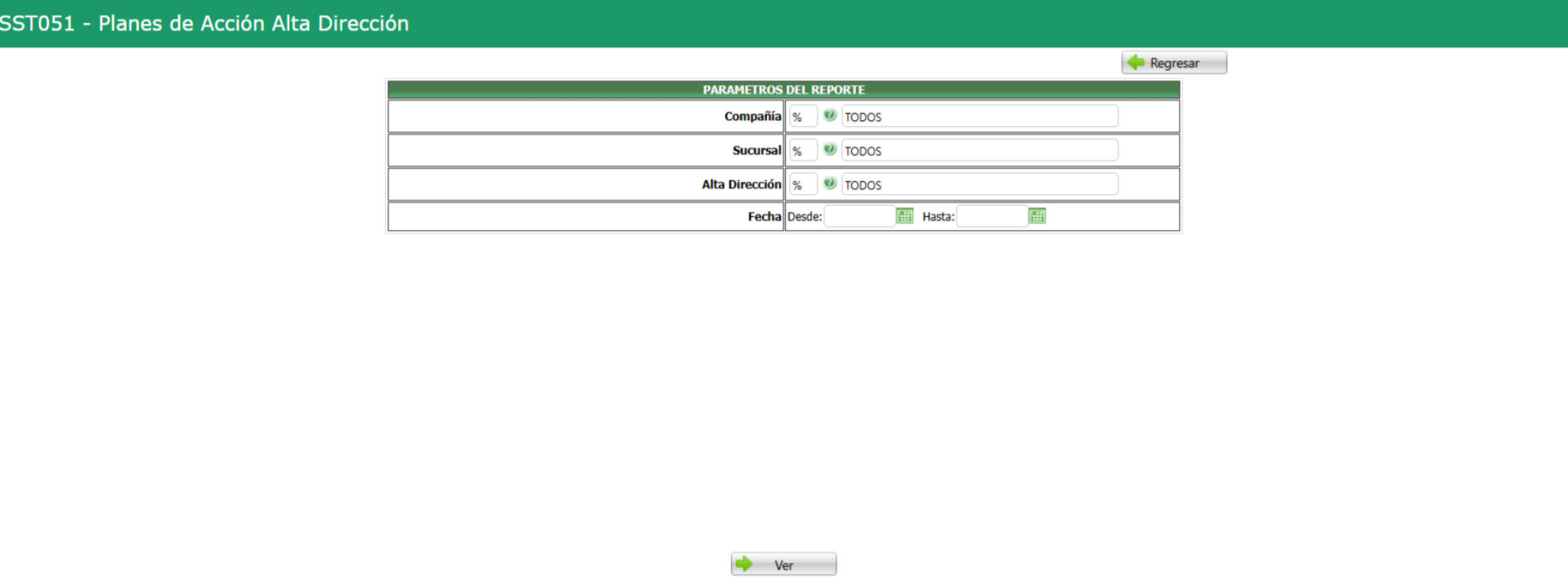Click the Ver button

click(x=783, y=565)
